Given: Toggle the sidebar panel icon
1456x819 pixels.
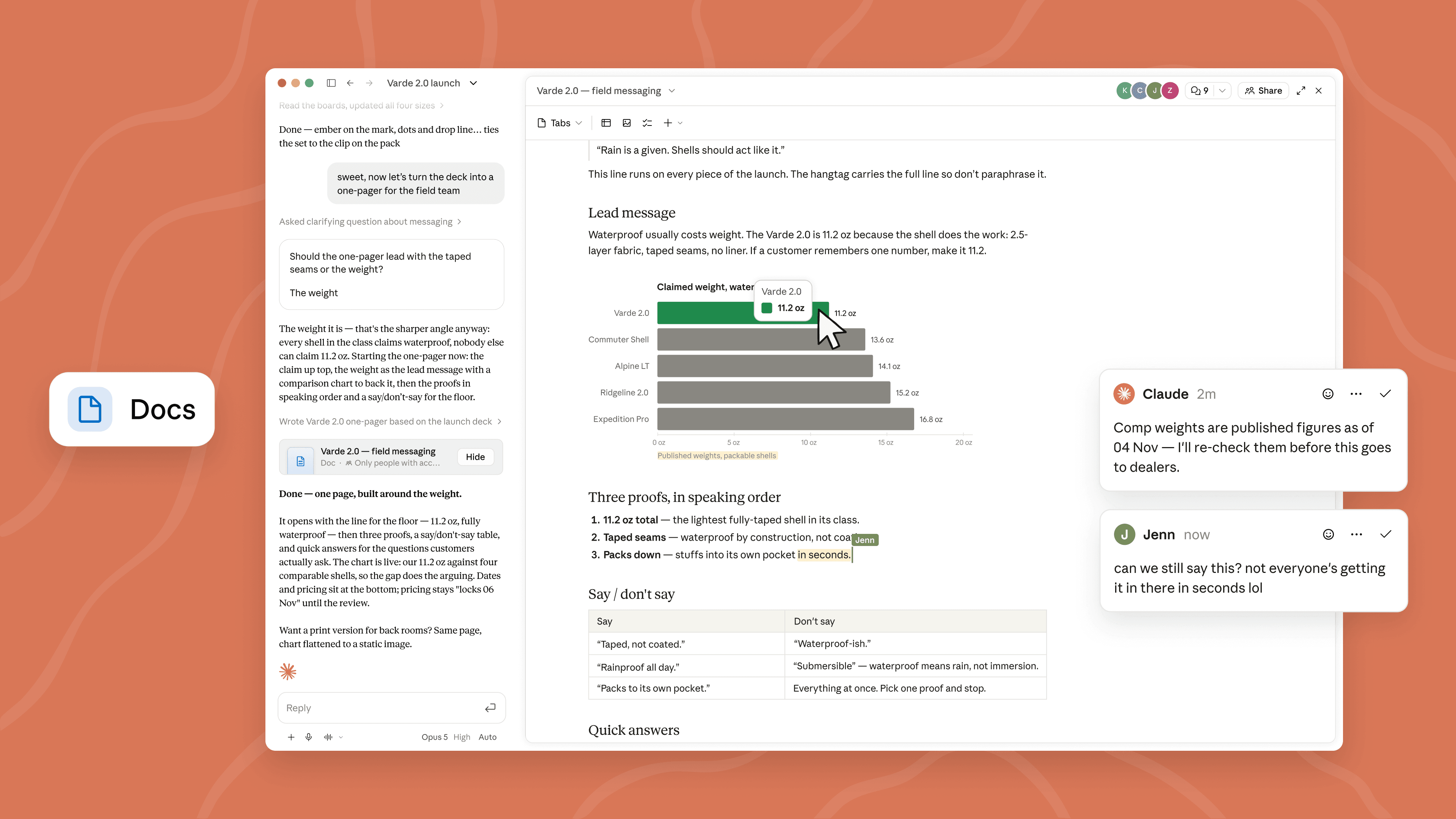Looking at the screenshot, I should [x=331, y=83].
